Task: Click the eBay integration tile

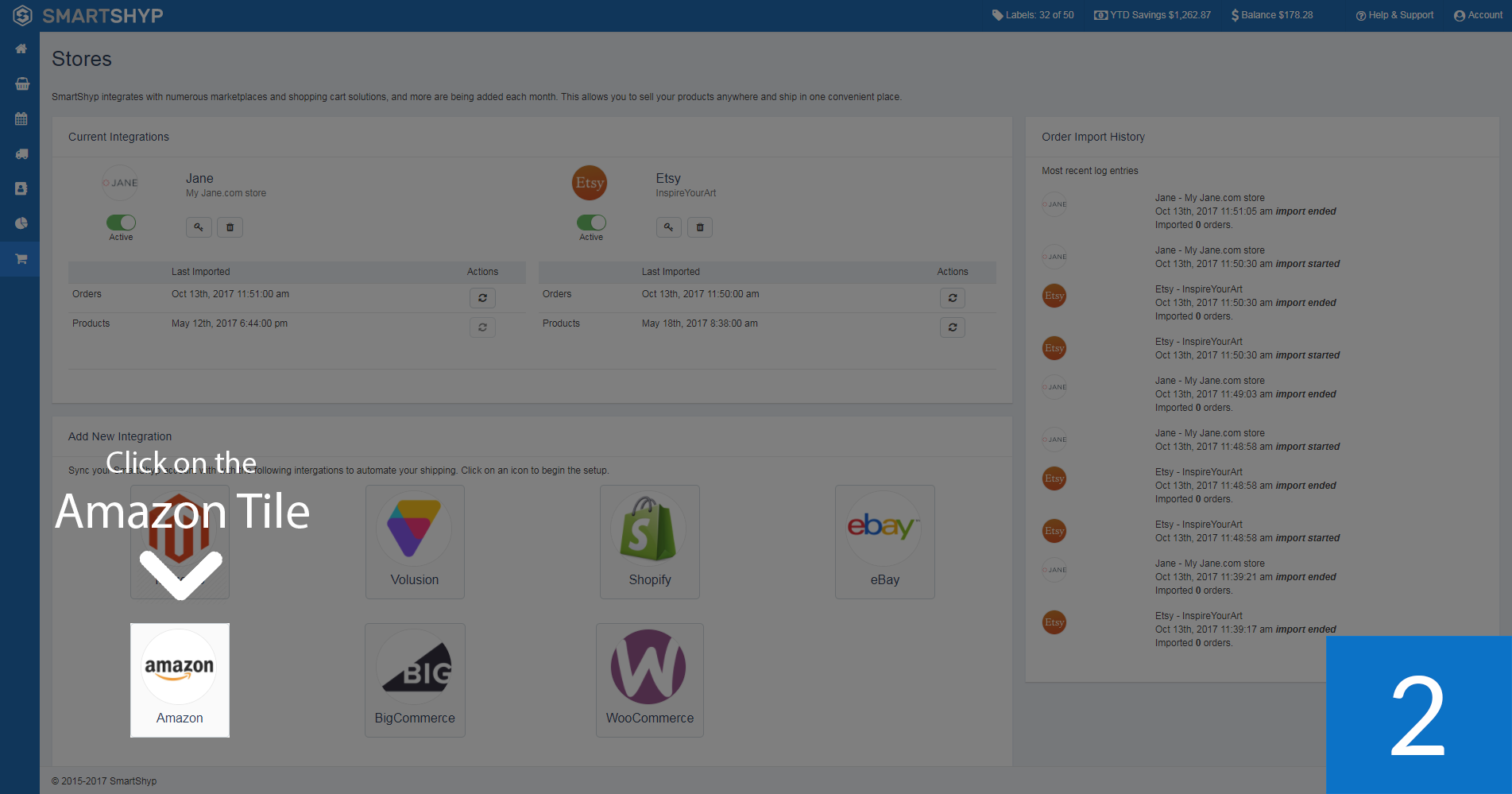Action: pos(885,542)
